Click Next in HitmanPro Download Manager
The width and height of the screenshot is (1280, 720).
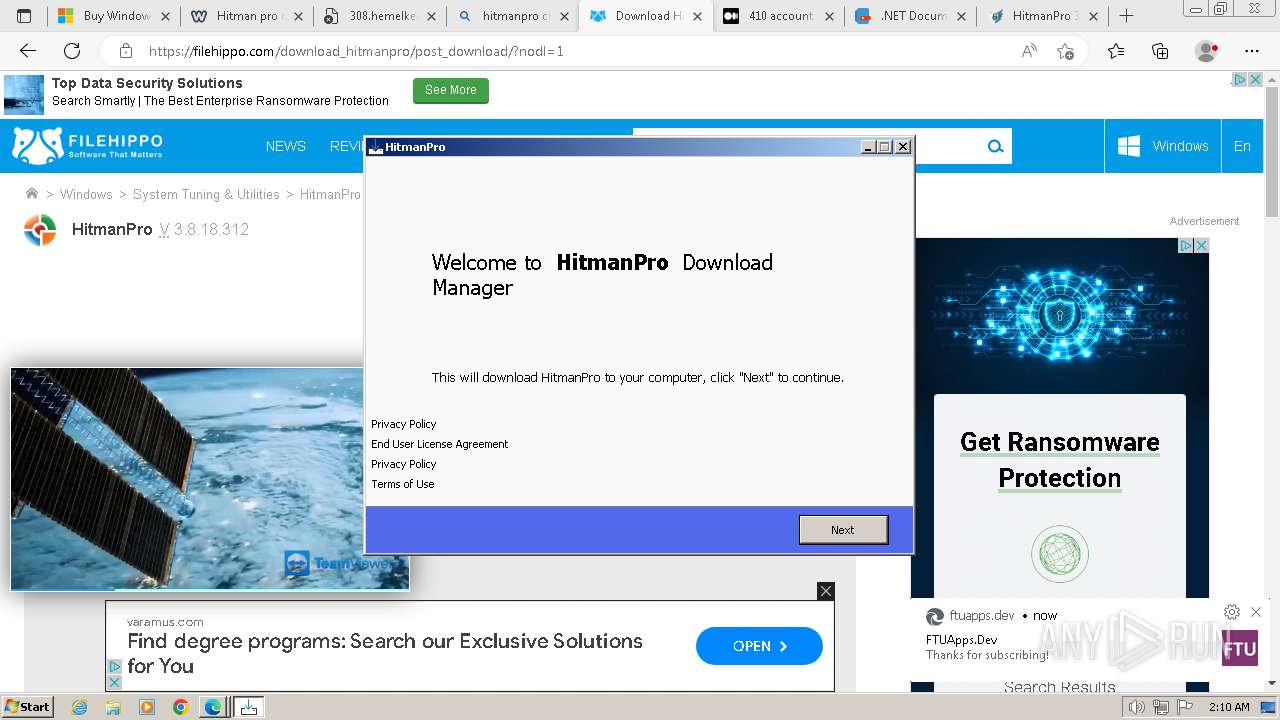pos(843,530)
